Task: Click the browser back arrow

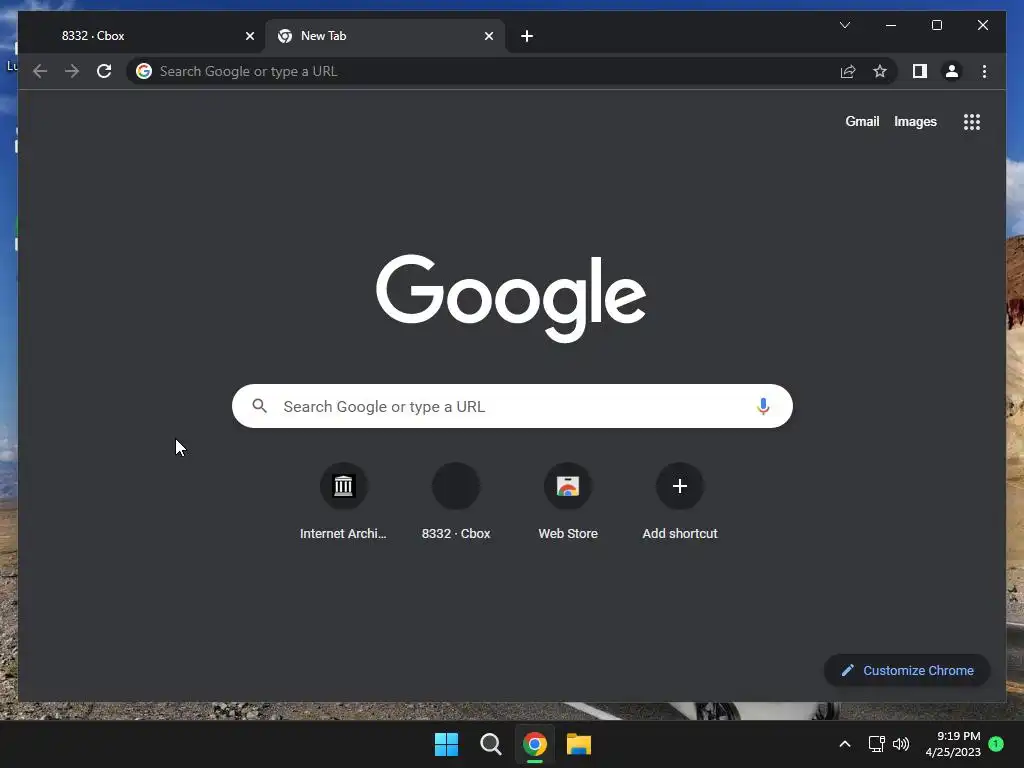Action: pyautogui.click(x=40, y=71)
